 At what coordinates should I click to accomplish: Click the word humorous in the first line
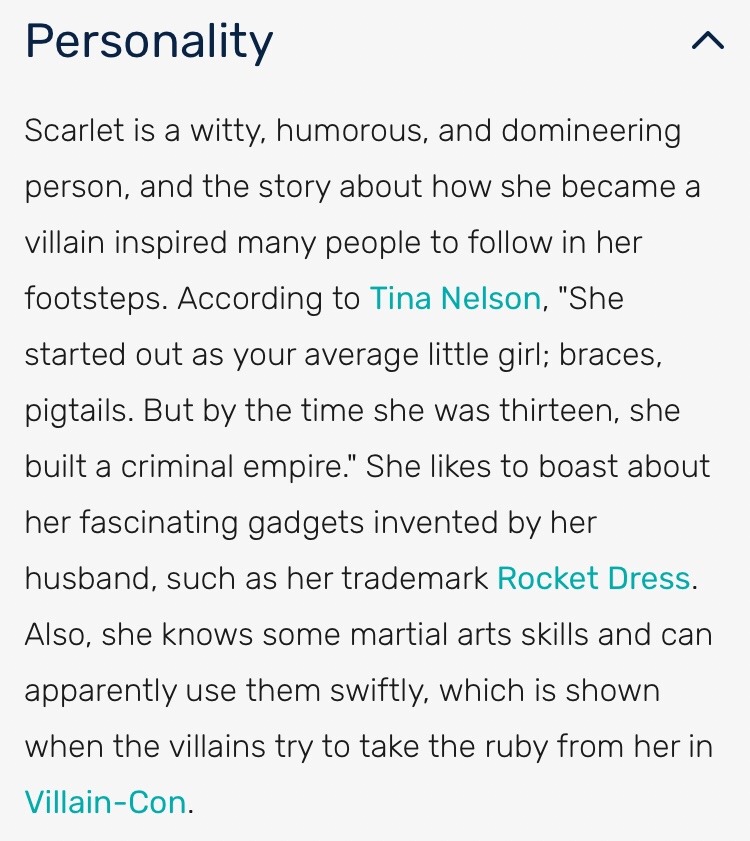pyautogui.click(x=352, y=131)
